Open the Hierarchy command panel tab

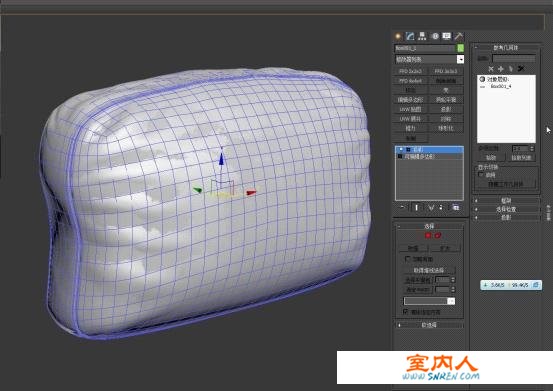tap(422, 36)
